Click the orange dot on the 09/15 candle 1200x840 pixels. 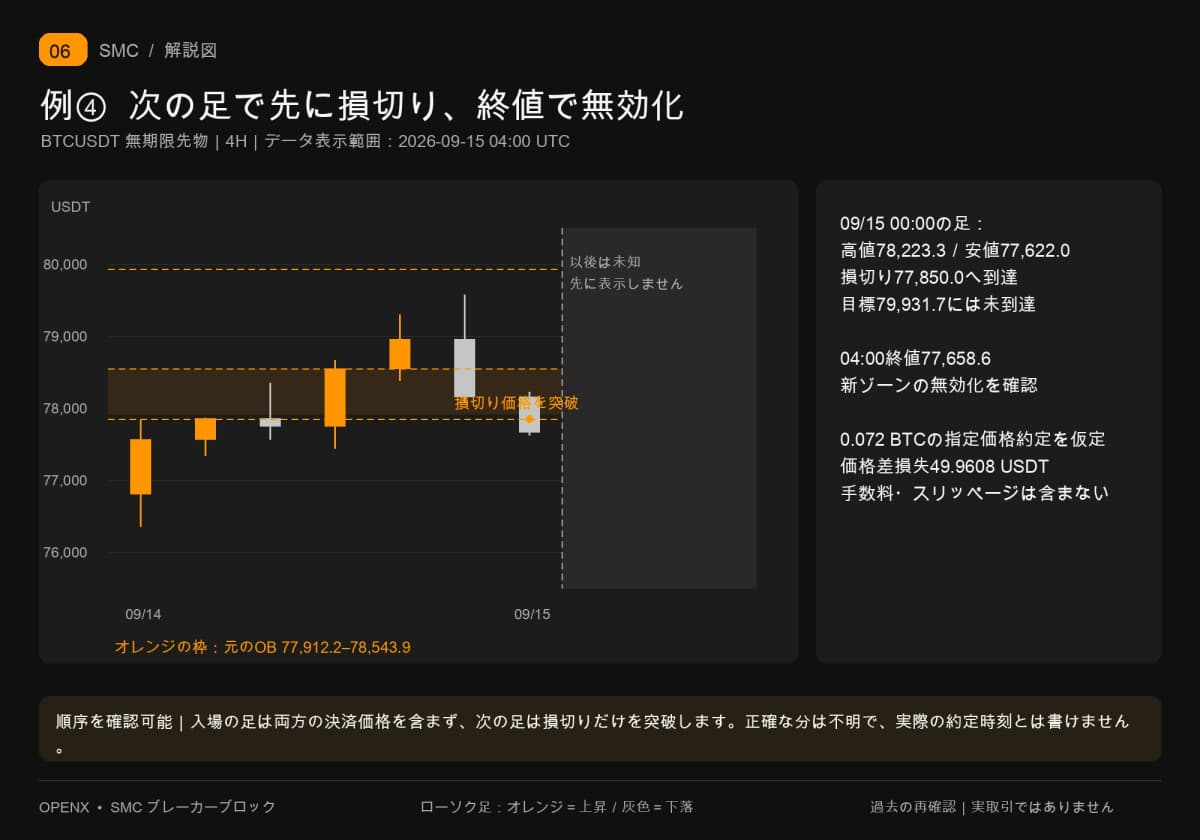tap(530, 419)
